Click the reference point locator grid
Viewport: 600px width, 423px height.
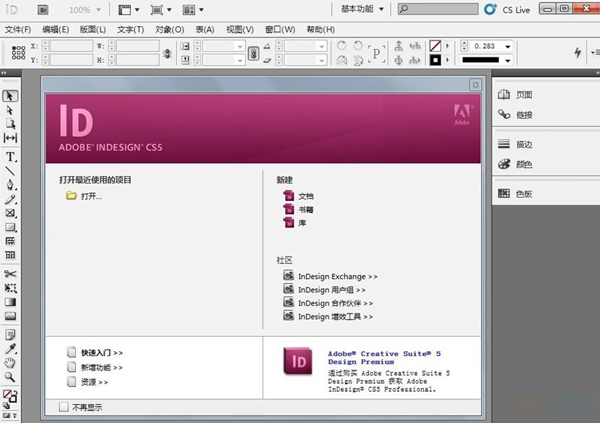click(x=18, y=53)
